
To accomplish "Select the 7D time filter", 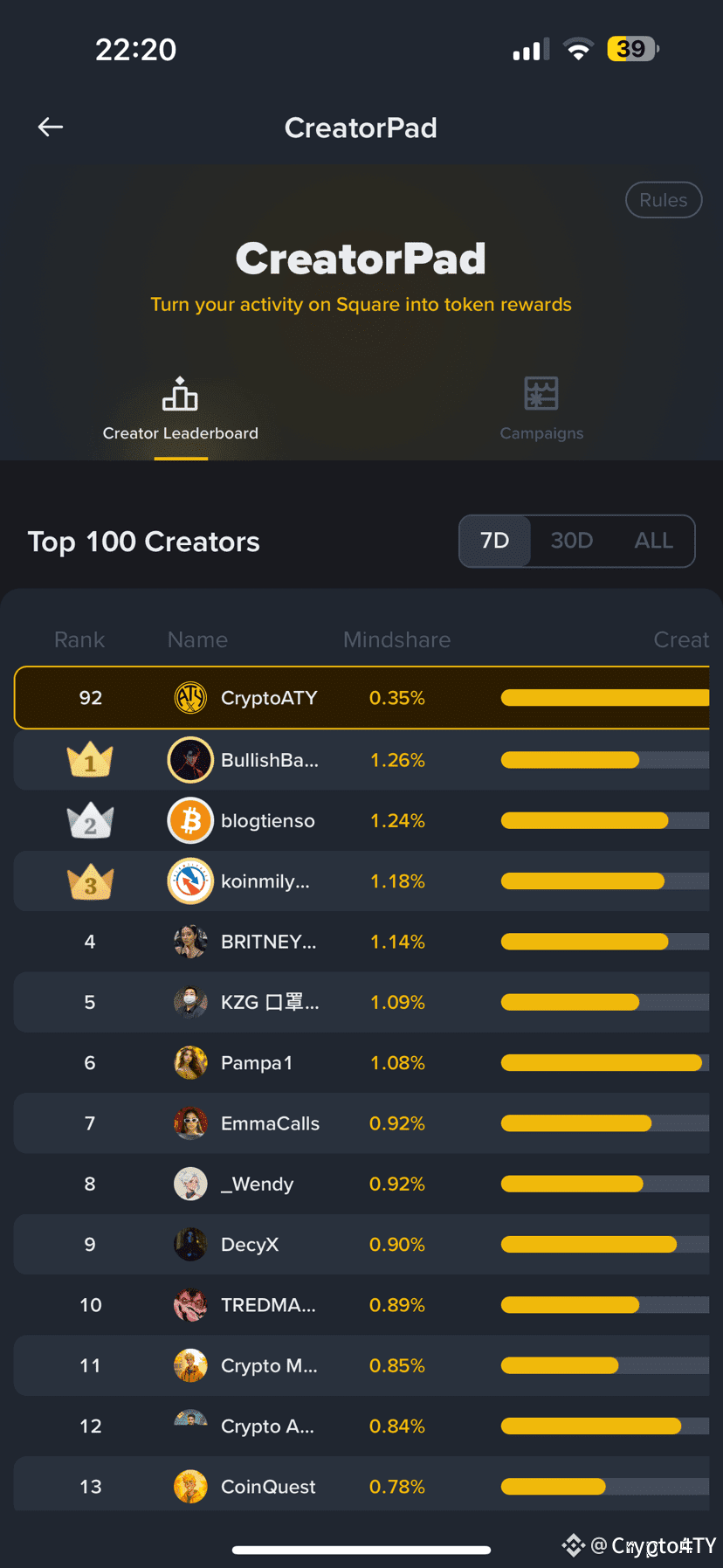I will [494, 541].
